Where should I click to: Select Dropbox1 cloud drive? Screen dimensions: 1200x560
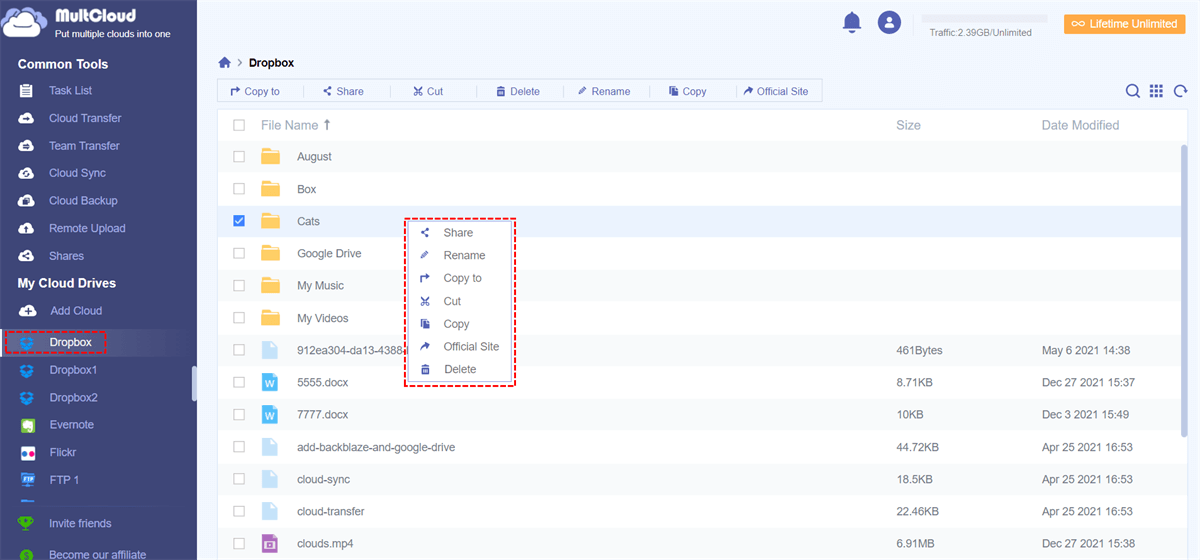[73, 370]
